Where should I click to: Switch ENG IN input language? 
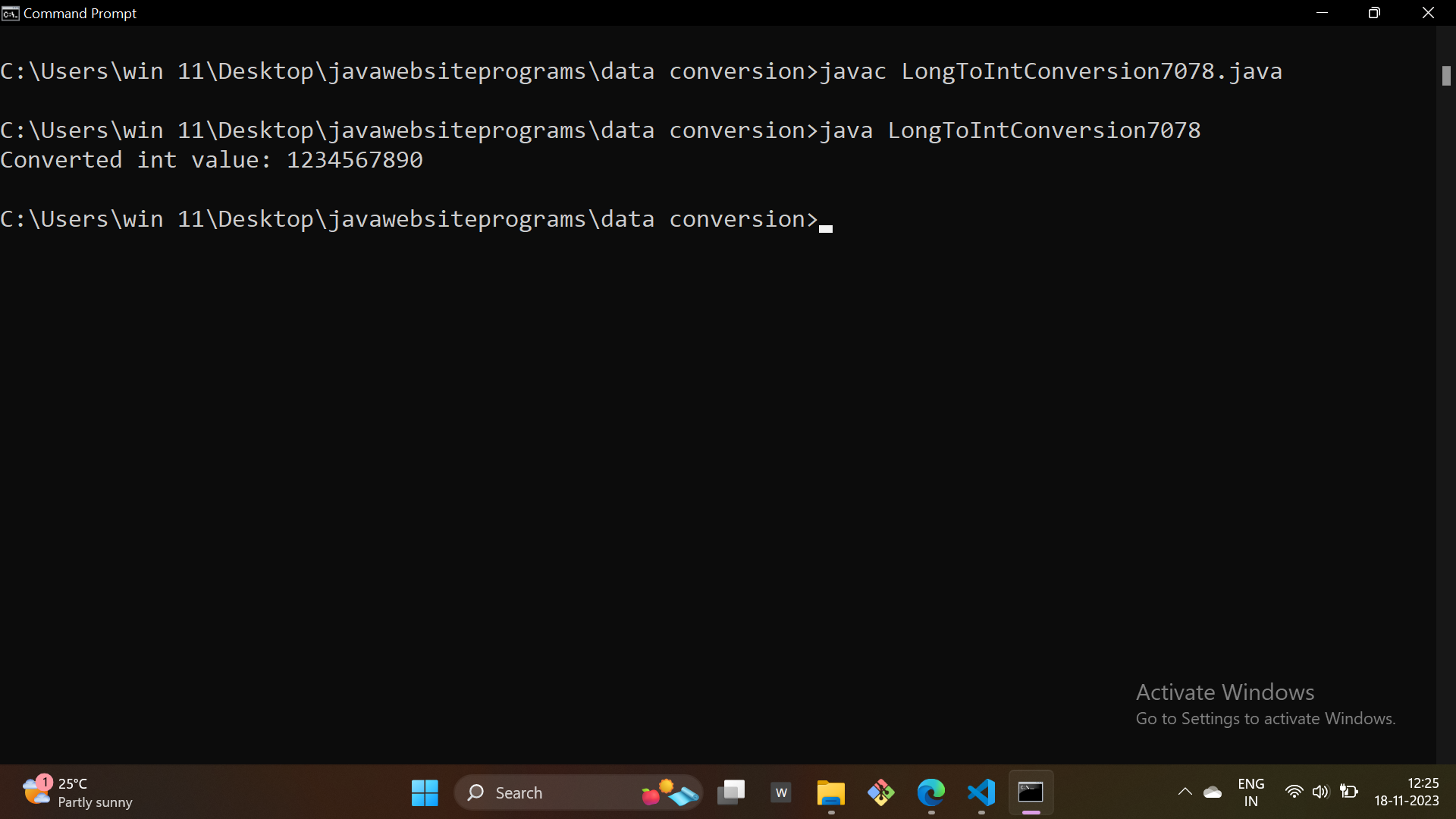tap(1250, 792)
